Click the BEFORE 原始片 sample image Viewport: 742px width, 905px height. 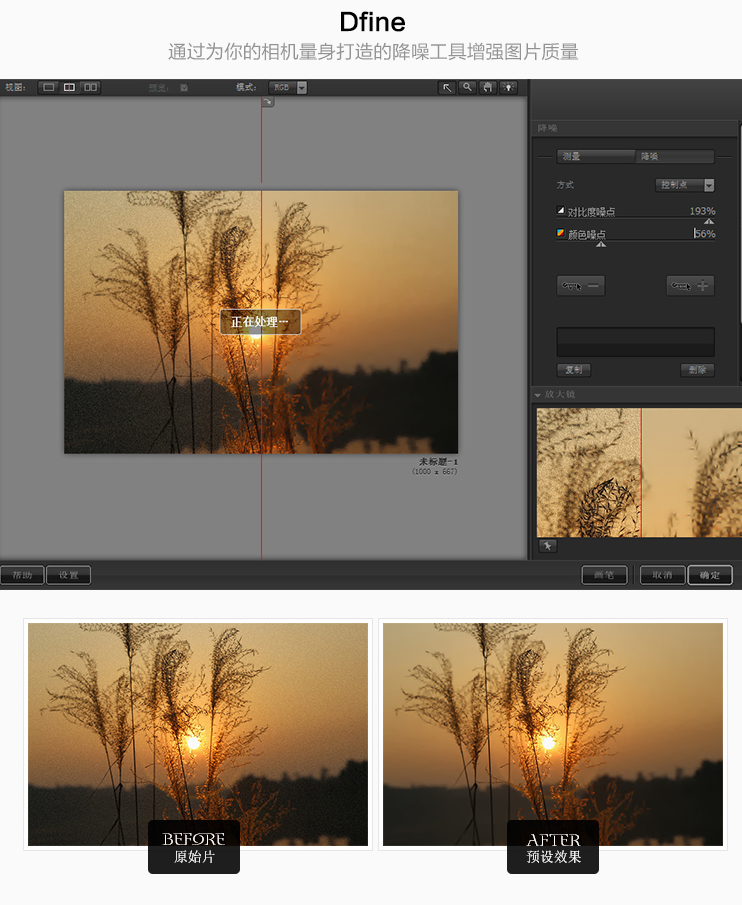pyautogui.click(x=198, y=734)
